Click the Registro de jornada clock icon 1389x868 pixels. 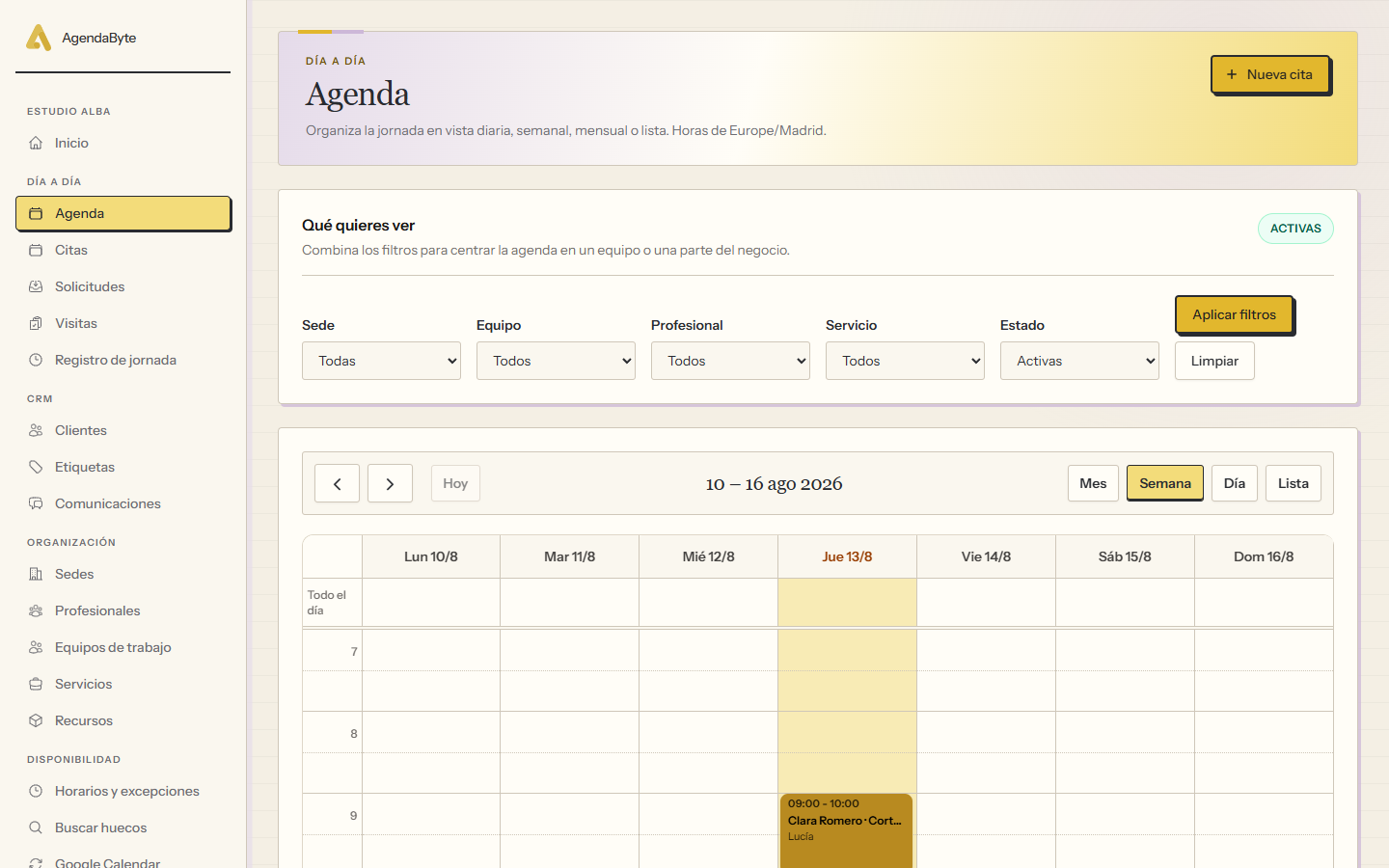pyautogui.click(x=36, y=360)
